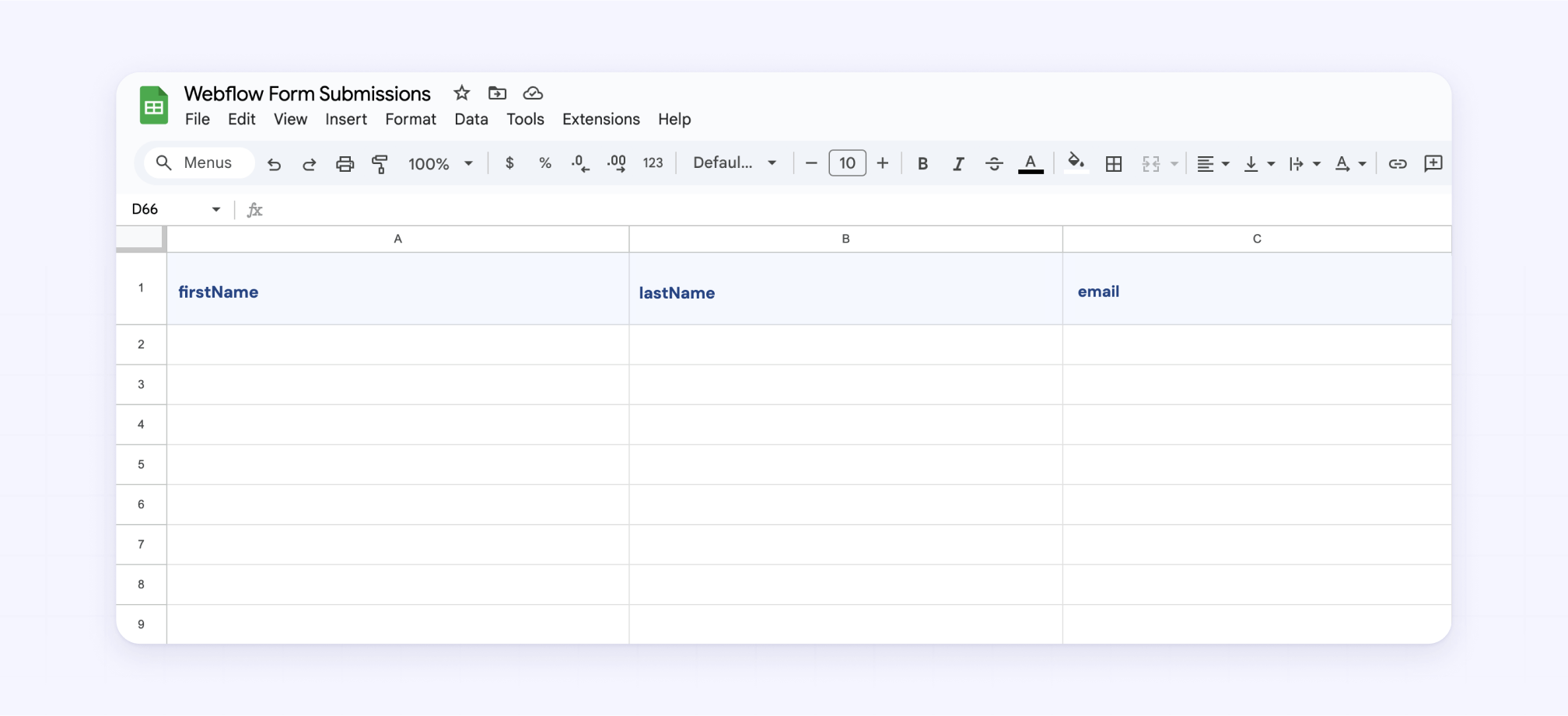
Task: Open the zoom 100% dropdown
Action: click(441, 164)
